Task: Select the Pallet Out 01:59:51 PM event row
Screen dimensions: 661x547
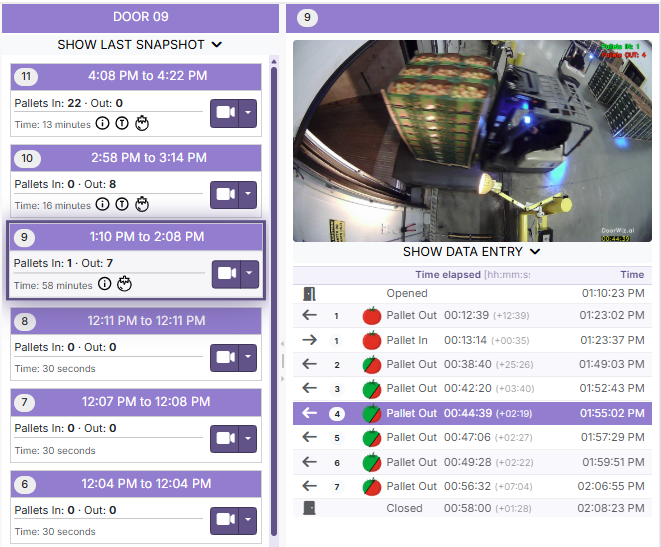Action: (473, 462)
